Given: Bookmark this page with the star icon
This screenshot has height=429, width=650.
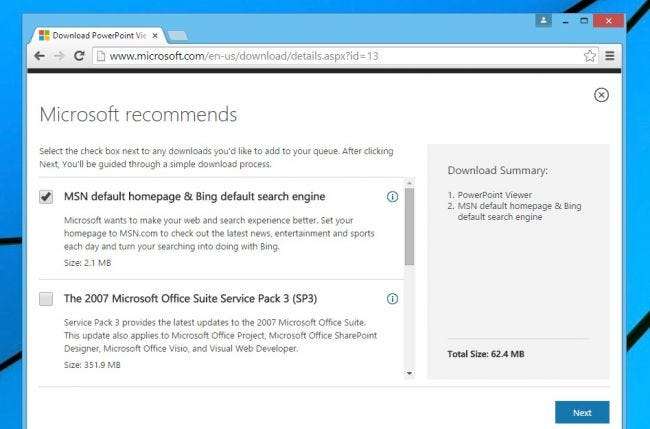Looking at the screenshot, I should pyautogui.click(x=590, y=56).
